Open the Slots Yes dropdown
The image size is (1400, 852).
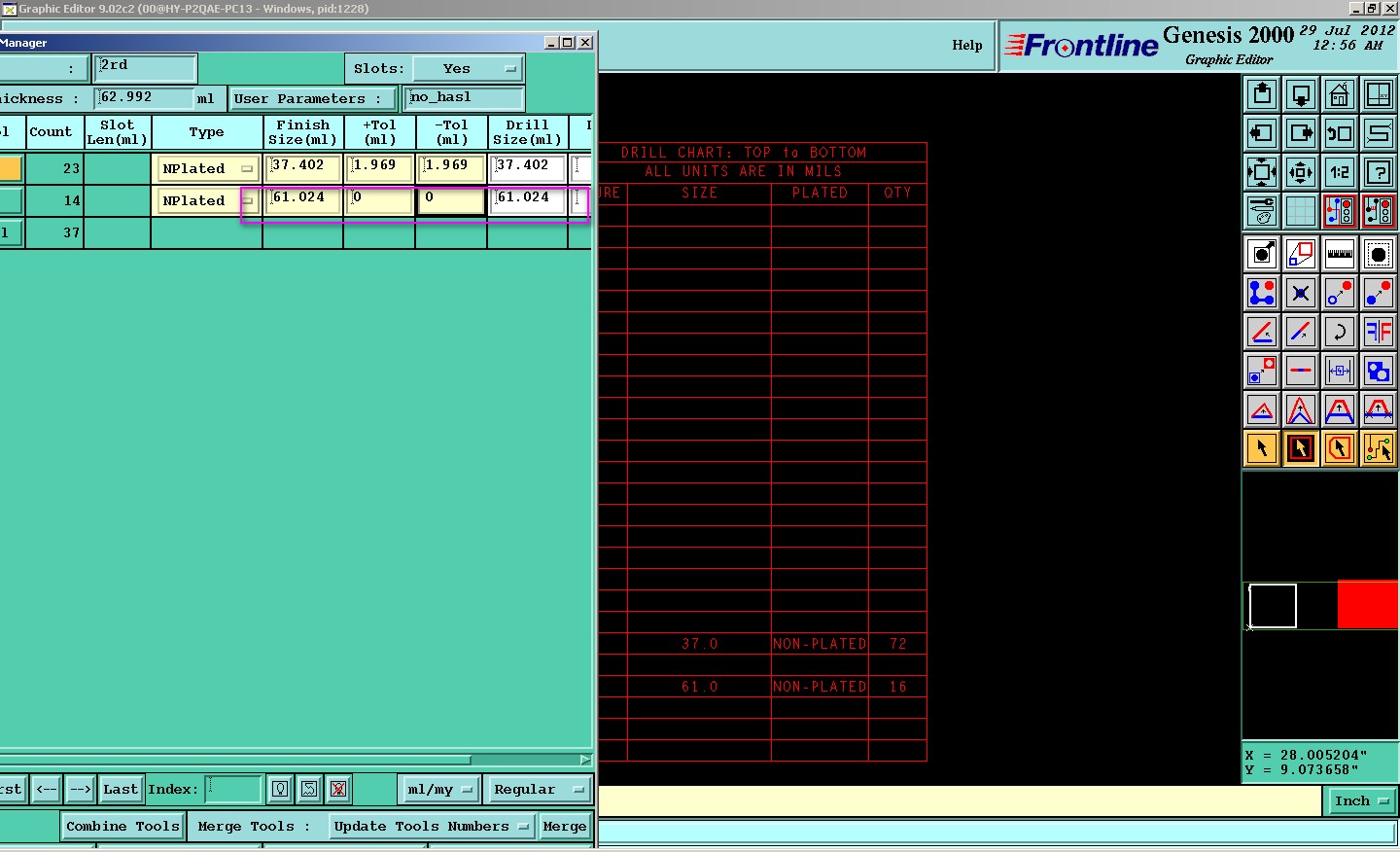coord(469,69)
